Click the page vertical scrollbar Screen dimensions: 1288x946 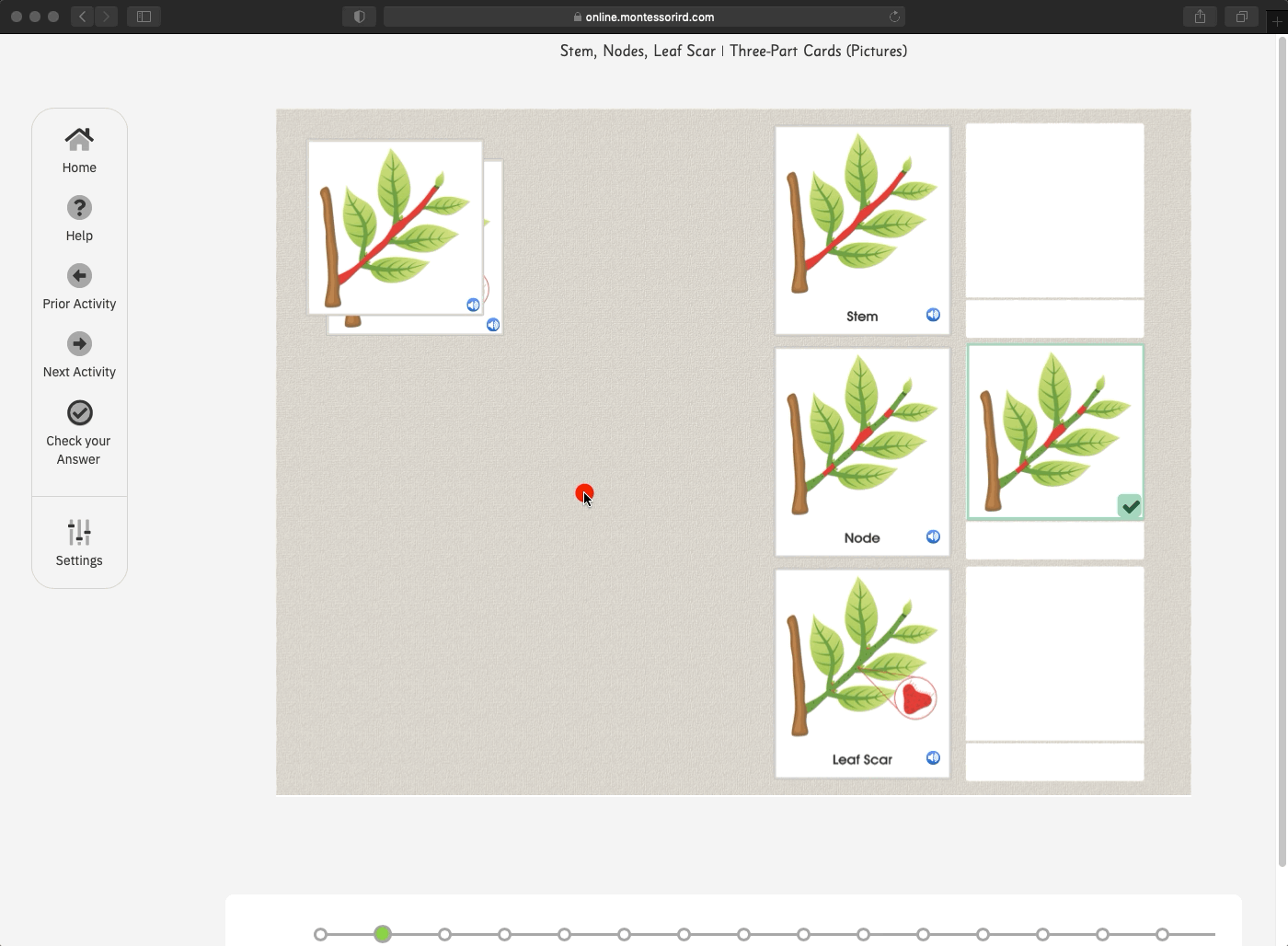(1282, 453)
